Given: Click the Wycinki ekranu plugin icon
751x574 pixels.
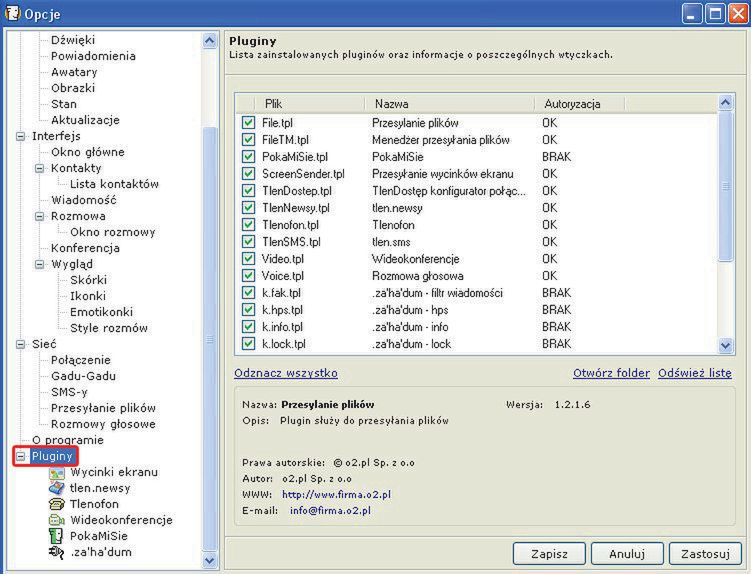Looking at the screenshot, I should click(x=57, y=472).
